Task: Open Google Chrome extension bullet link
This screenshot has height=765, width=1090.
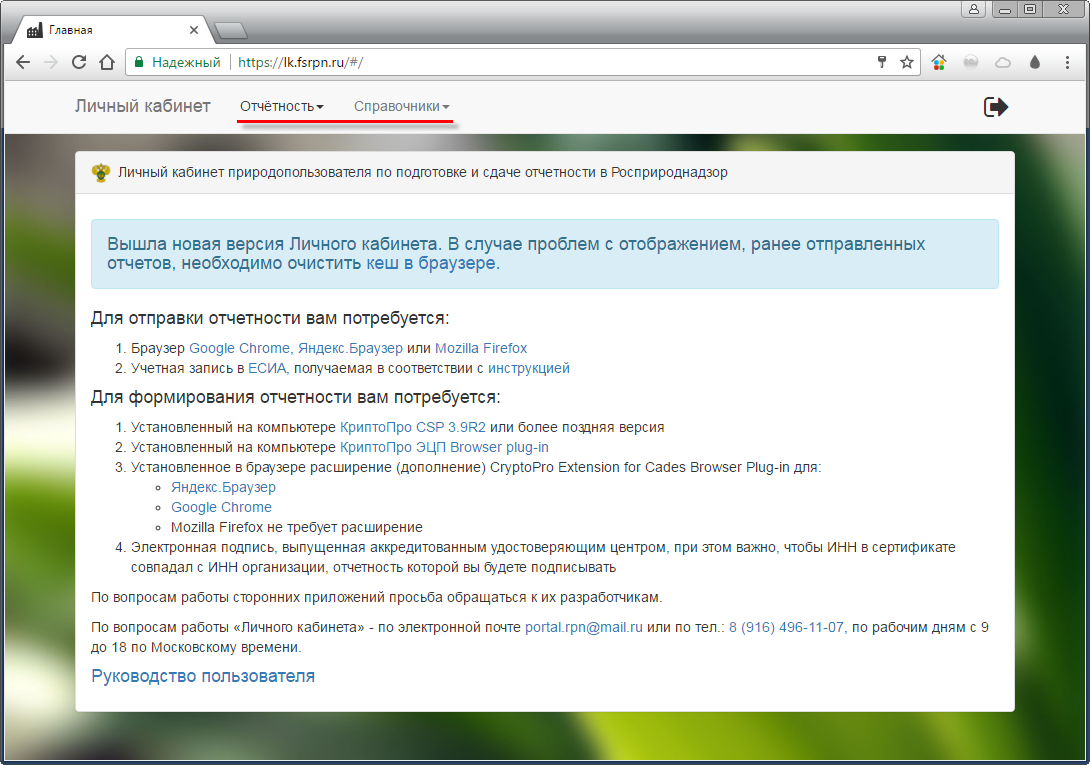Action: pos(221,507)
